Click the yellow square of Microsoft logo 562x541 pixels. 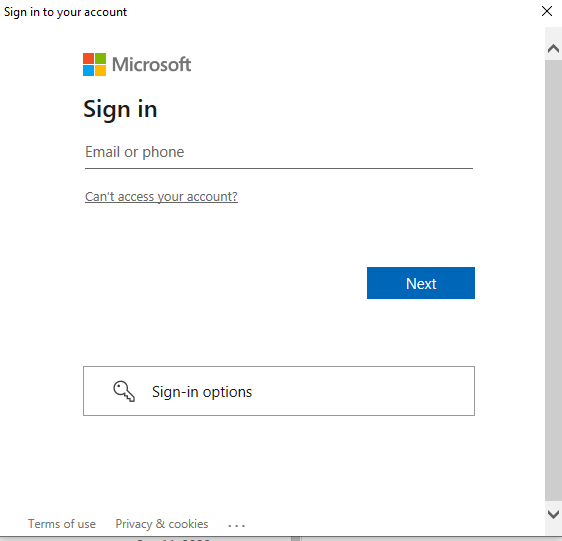point(100,70)
